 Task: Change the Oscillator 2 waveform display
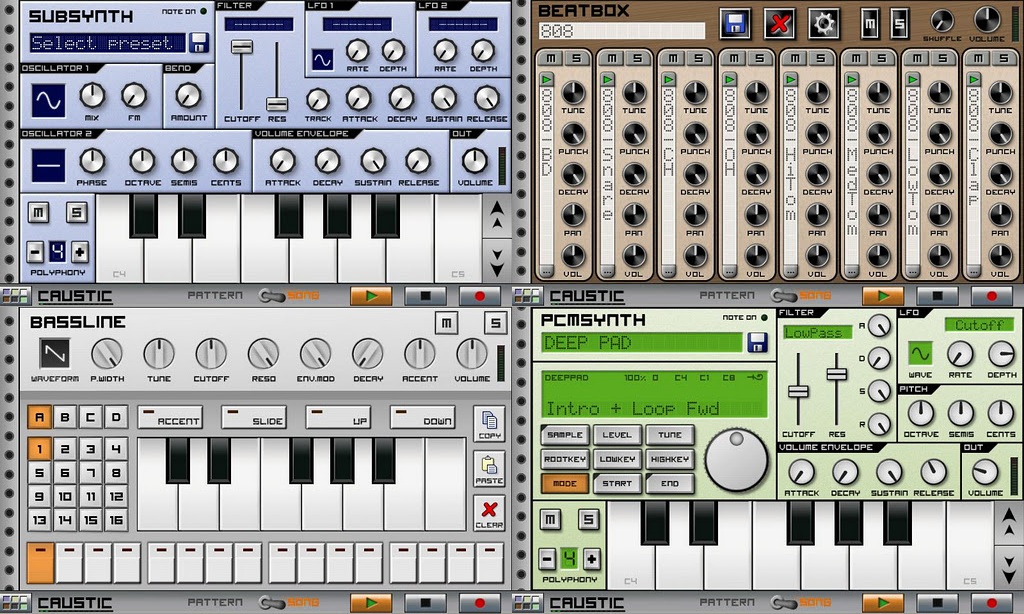click(x=48, y=165)
